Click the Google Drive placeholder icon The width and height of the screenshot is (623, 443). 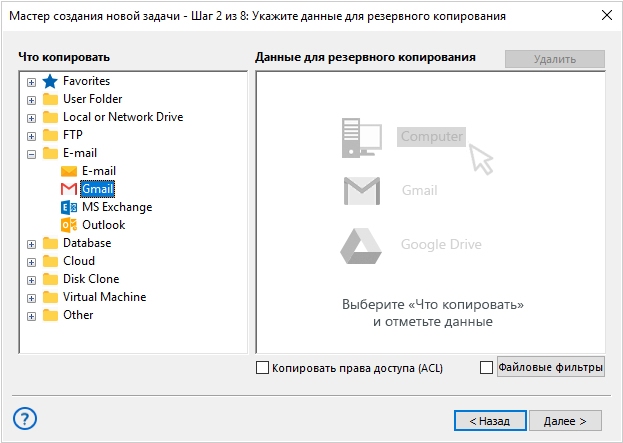coord(361,245)
